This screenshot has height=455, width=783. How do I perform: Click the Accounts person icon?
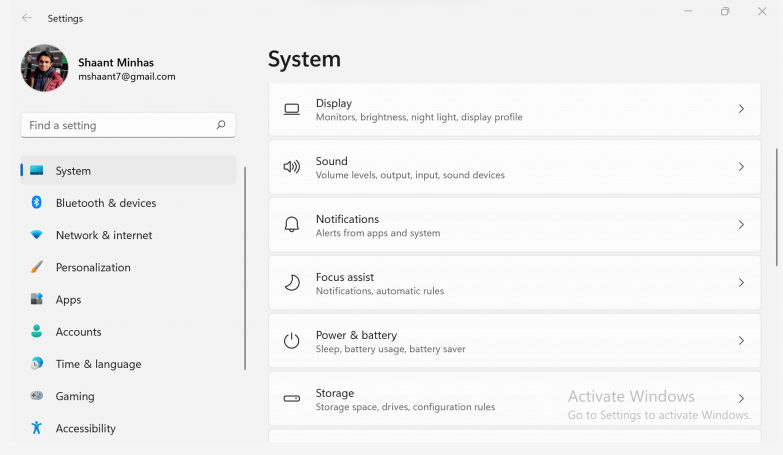pyautogui.click(x=36, y=331)
